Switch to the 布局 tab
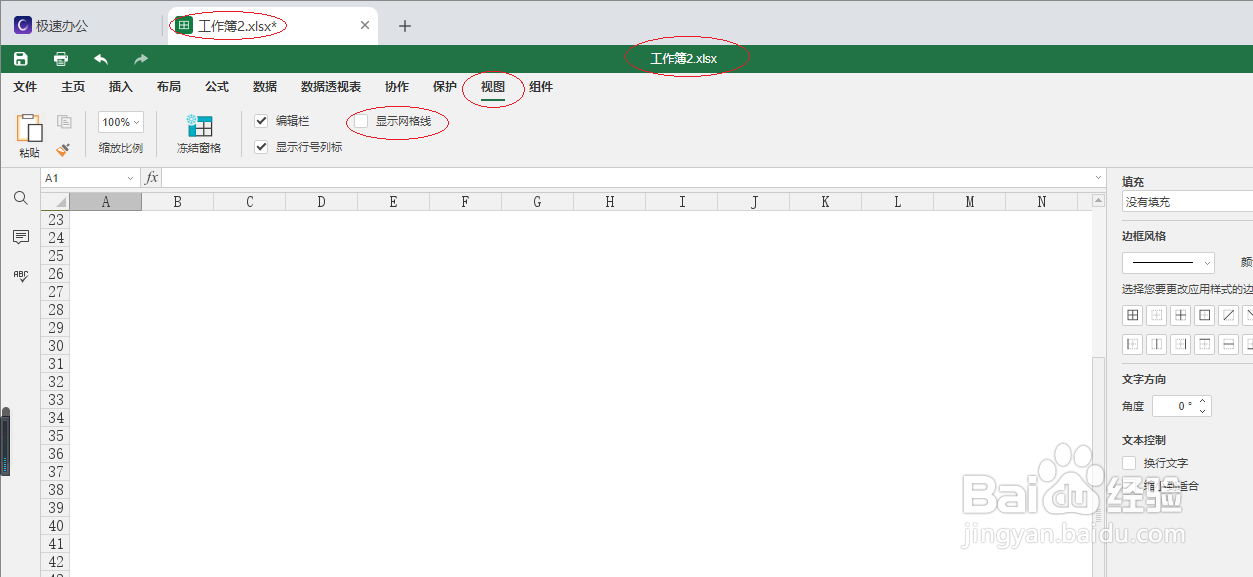The height and width of the screenshot is (577, 1253). pyautogui.click(x=169, y=87)
